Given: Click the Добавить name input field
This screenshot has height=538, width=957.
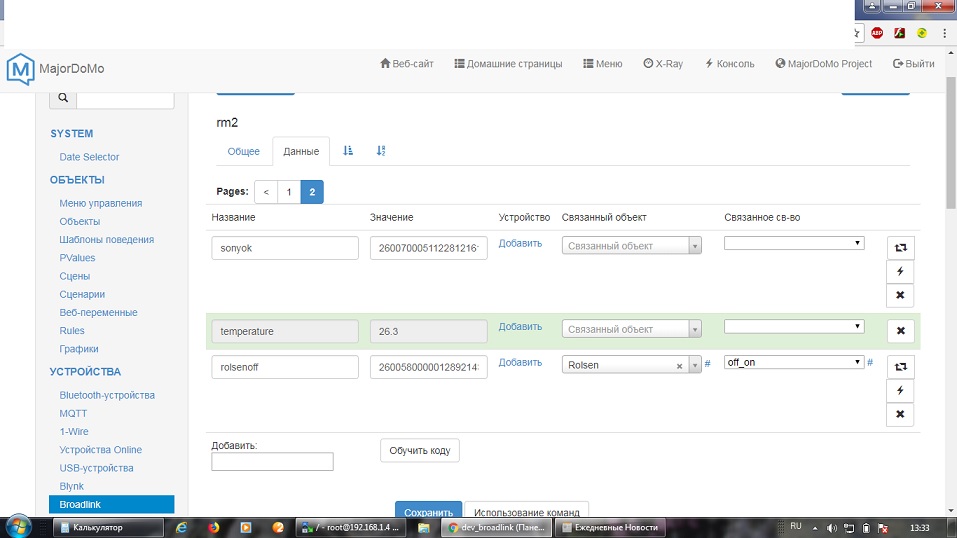Looking at the screenshot, I should tap(272, 462).
